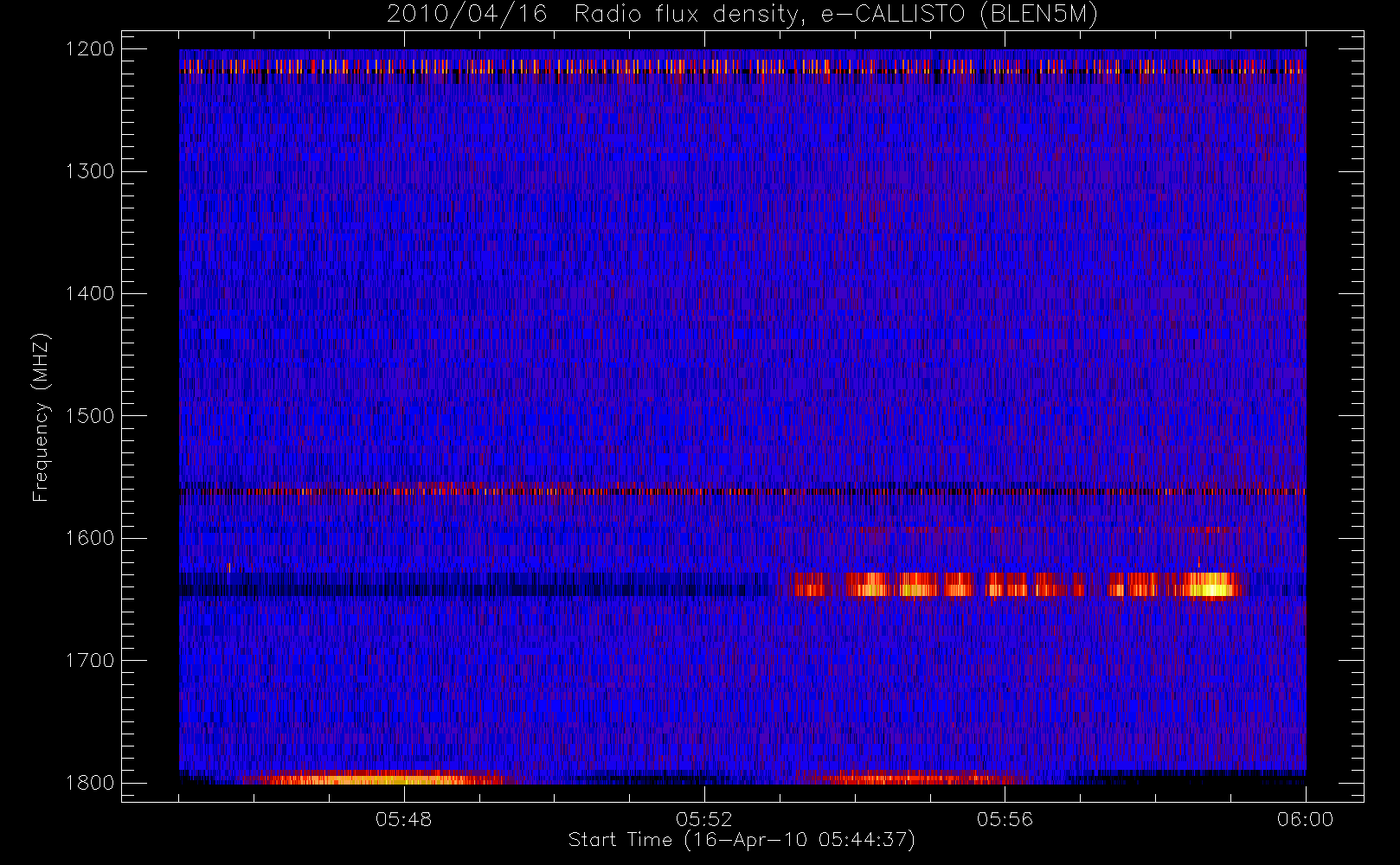Click the 05:52 time tick label
1400x865 pixels.
click(704, 819)
